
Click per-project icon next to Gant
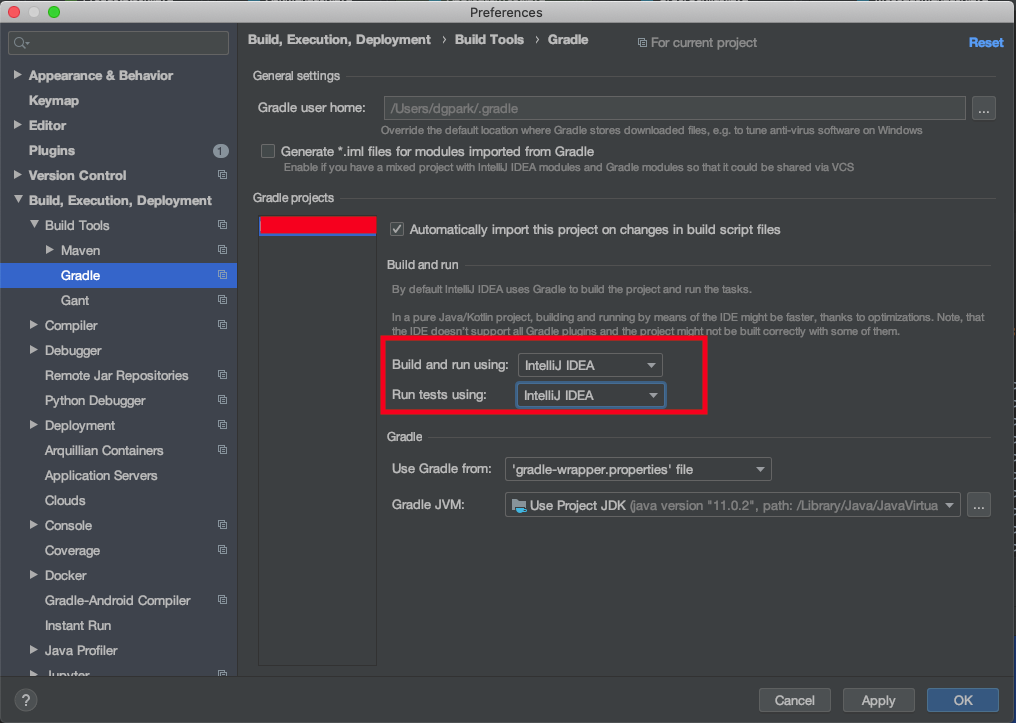coord(222,300)
